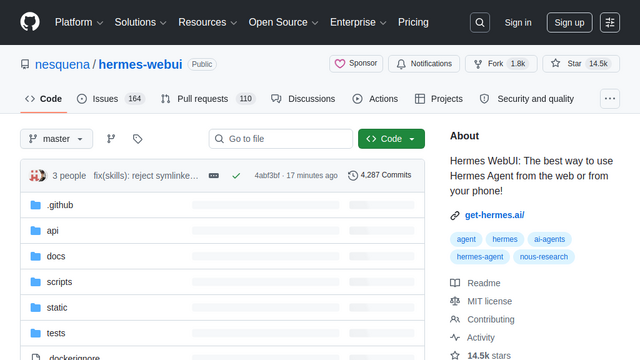Open the tags icon next to branches
Image resolution: width=640 pixels, height=360 pixels.
pos(138,139)
